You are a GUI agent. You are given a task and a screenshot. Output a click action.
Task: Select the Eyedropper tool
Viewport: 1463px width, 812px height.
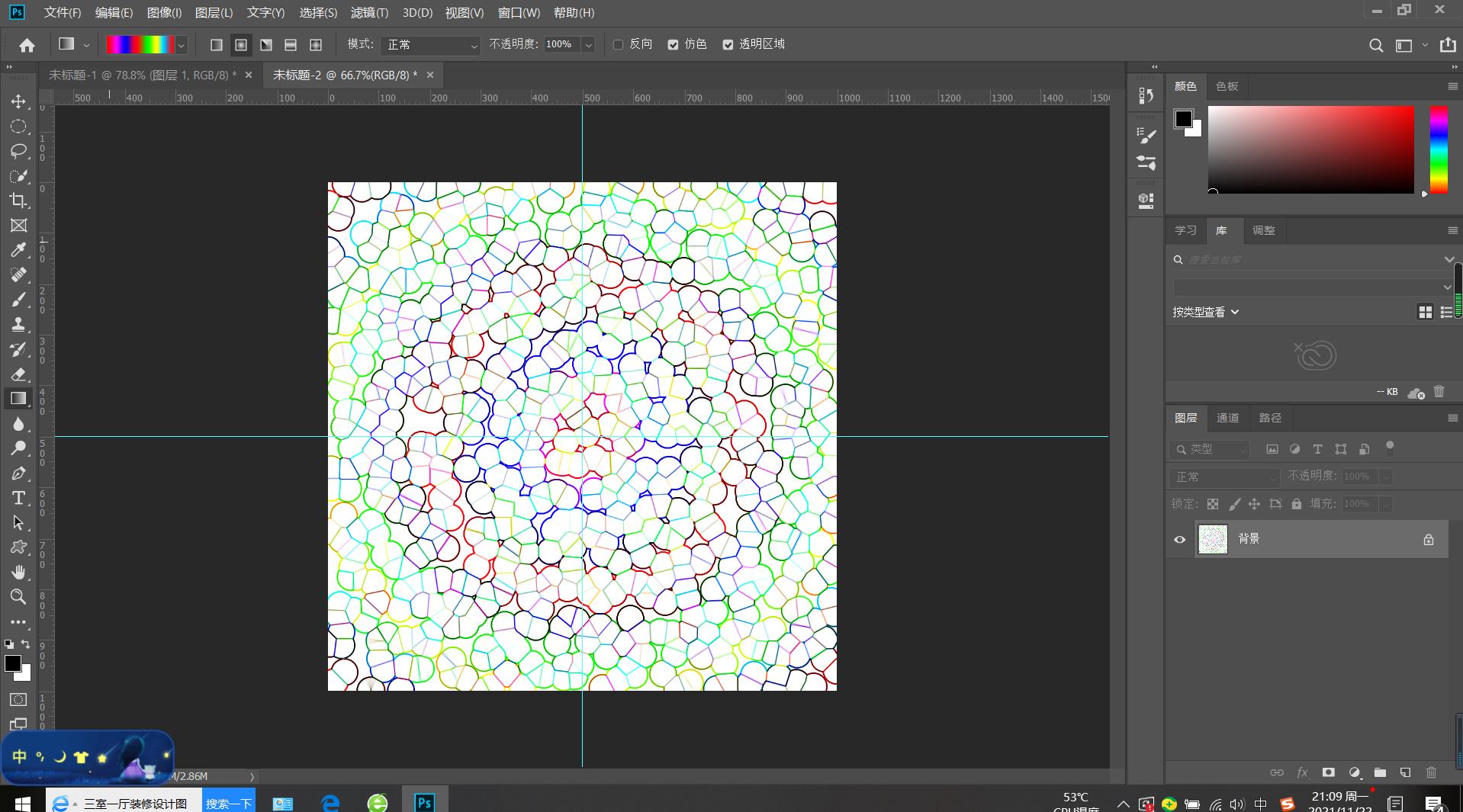[18, 250]
